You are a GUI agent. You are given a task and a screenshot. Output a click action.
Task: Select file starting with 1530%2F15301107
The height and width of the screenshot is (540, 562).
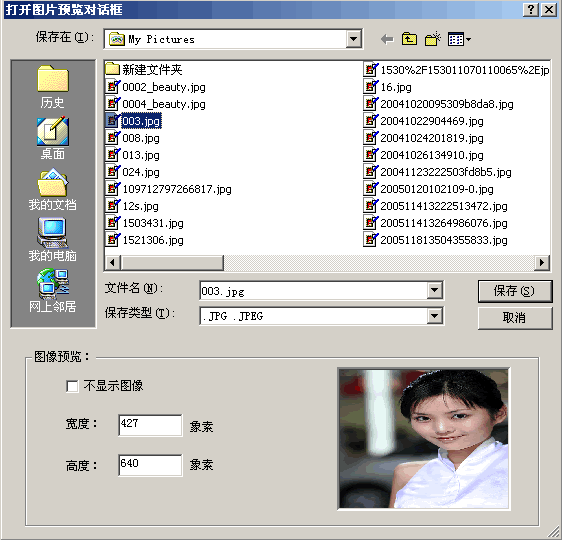[465, 70]
